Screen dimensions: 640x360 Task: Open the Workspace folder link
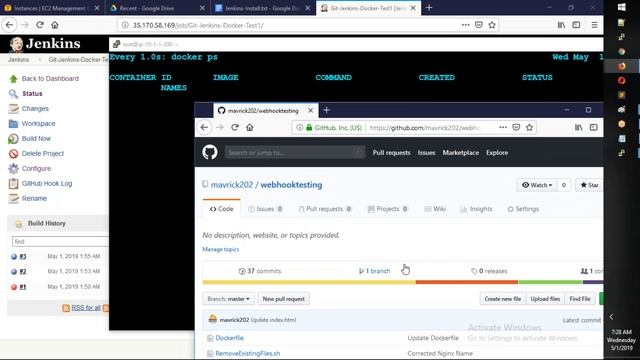pos(38,123)
